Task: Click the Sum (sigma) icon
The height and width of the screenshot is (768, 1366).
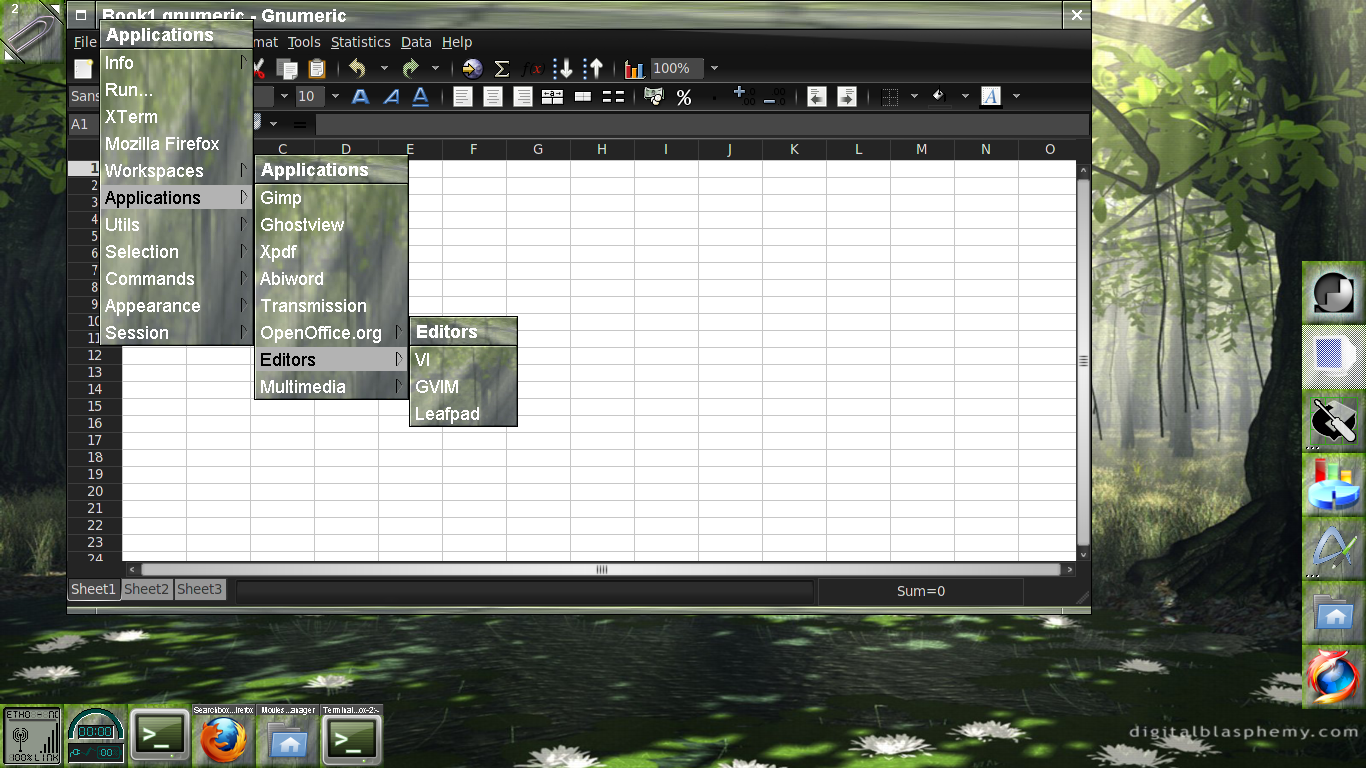Action: pos(502,69)
